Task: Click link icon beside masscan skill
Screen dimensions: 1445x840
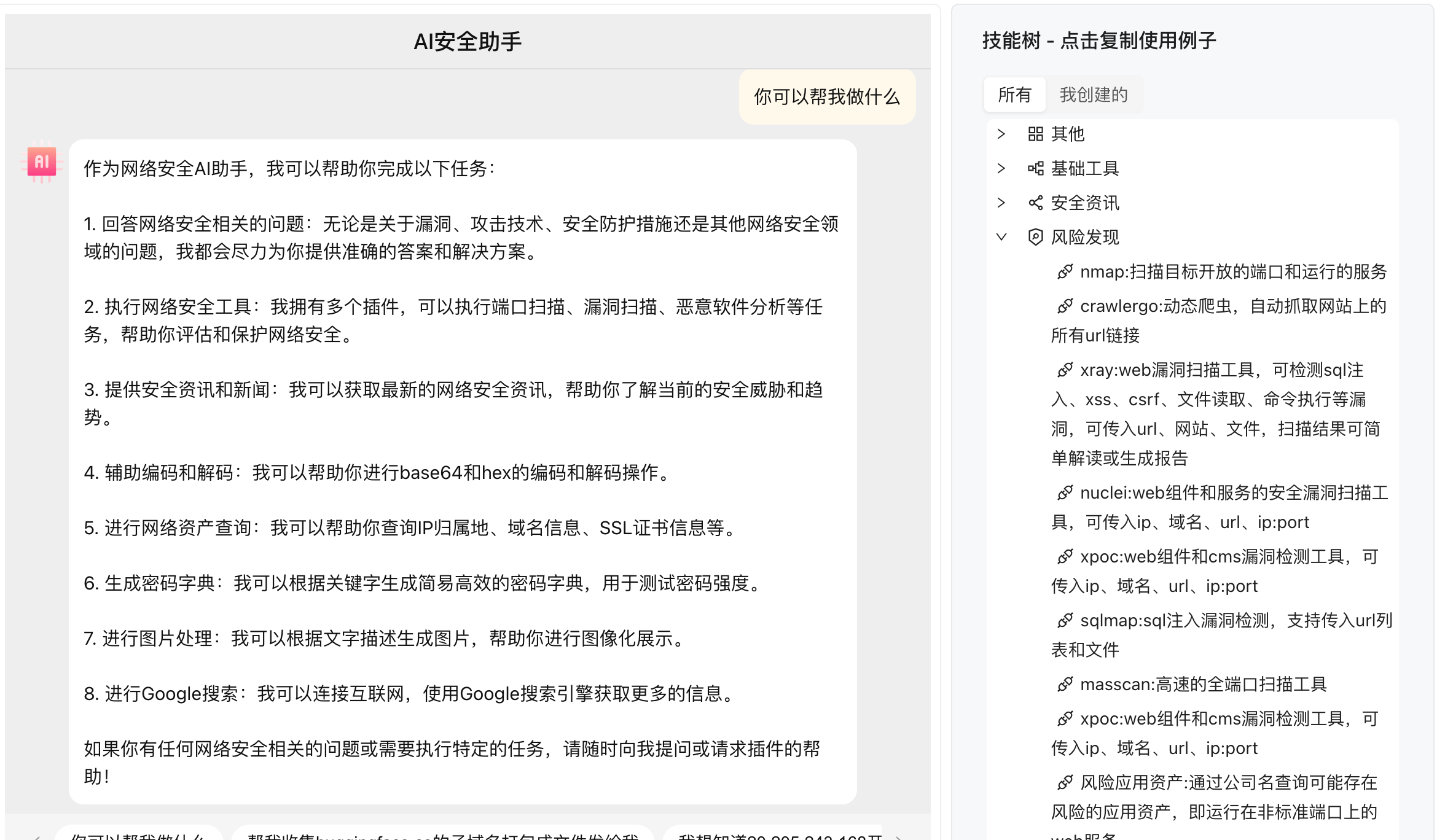Action: pos(1065,684)
